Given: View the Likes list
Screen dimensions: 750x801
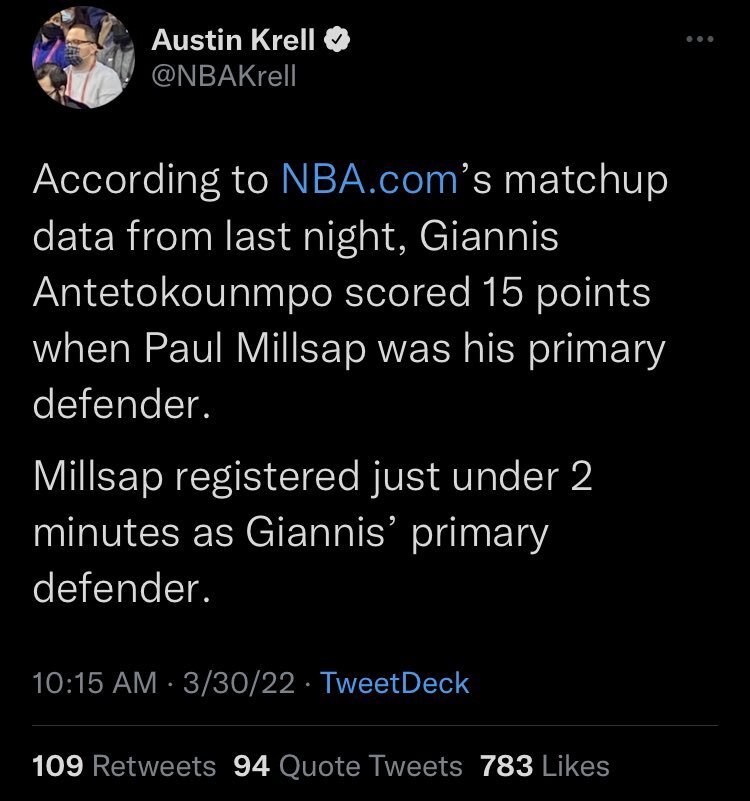Looking at the screenshot, I should [576, 766].
